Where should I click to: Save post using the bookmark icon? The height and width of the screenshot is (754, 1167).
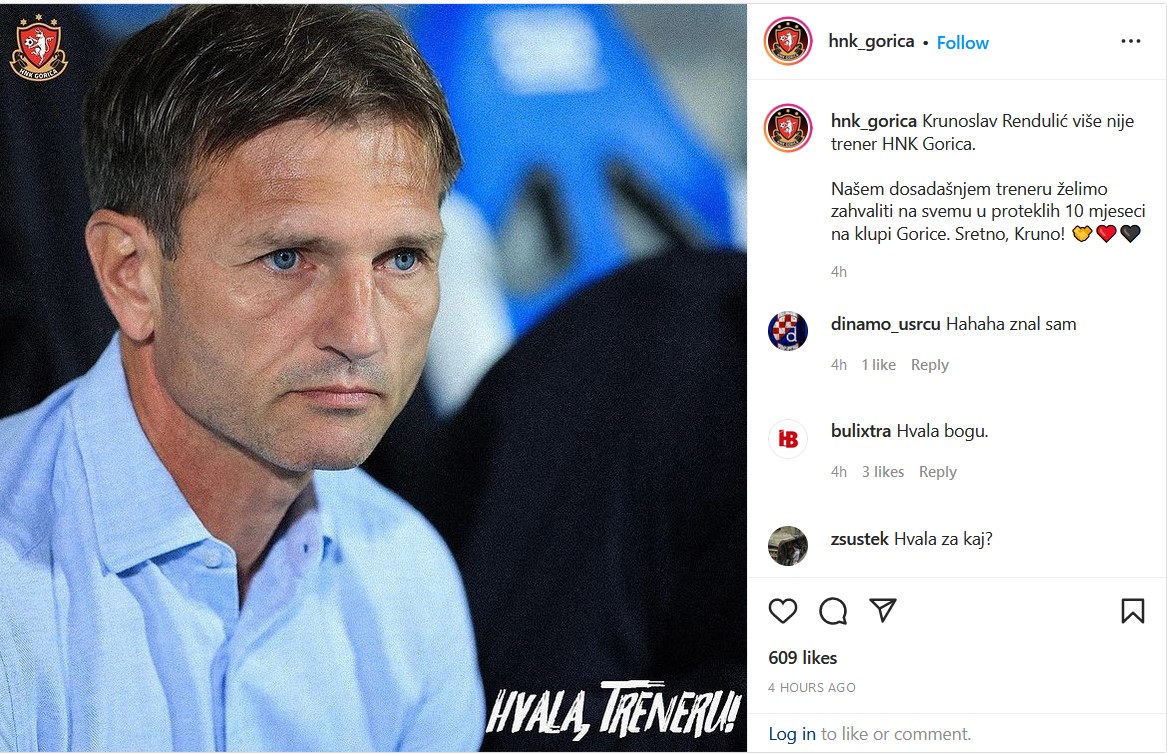coord(1132,610)
